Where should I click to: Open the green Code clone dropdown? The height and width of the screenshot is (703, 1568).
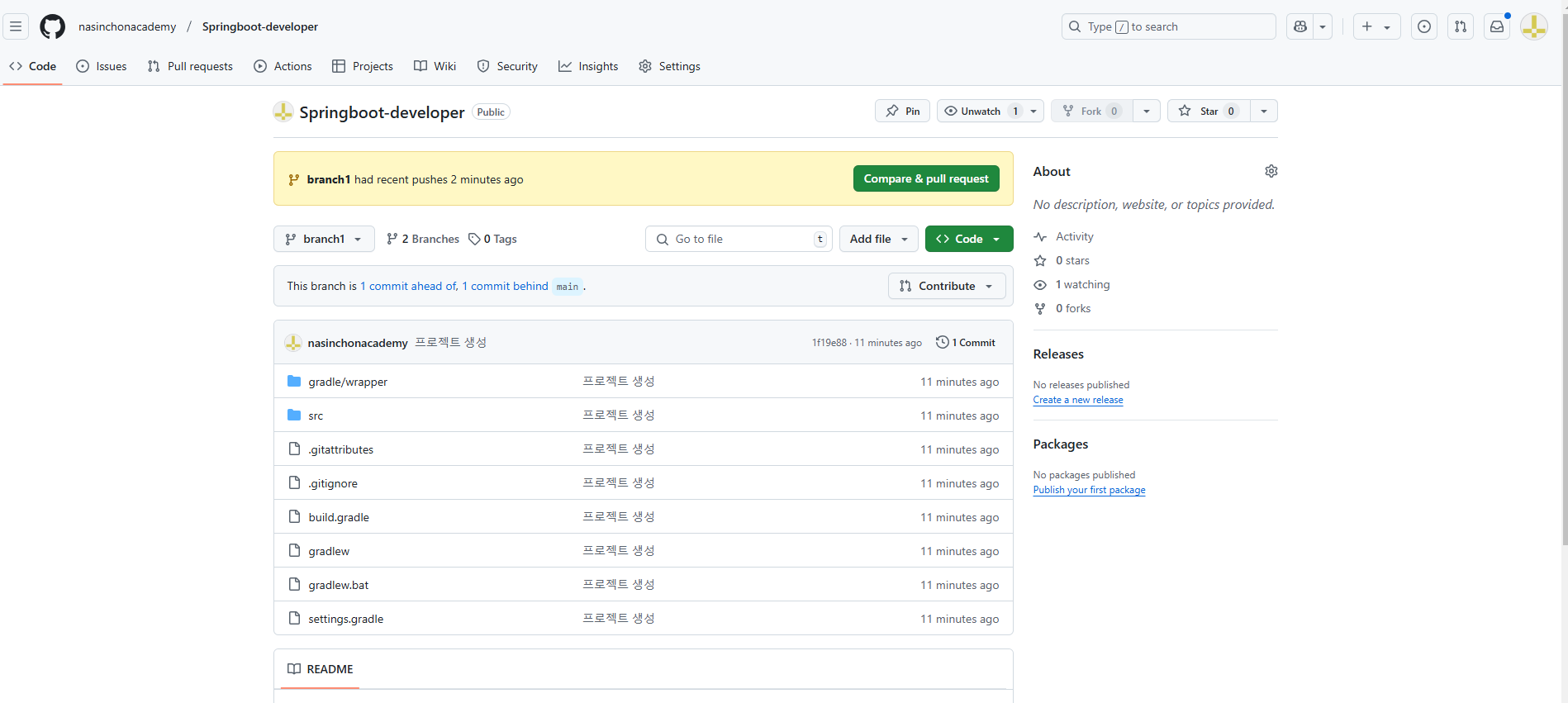click(969, 239)
